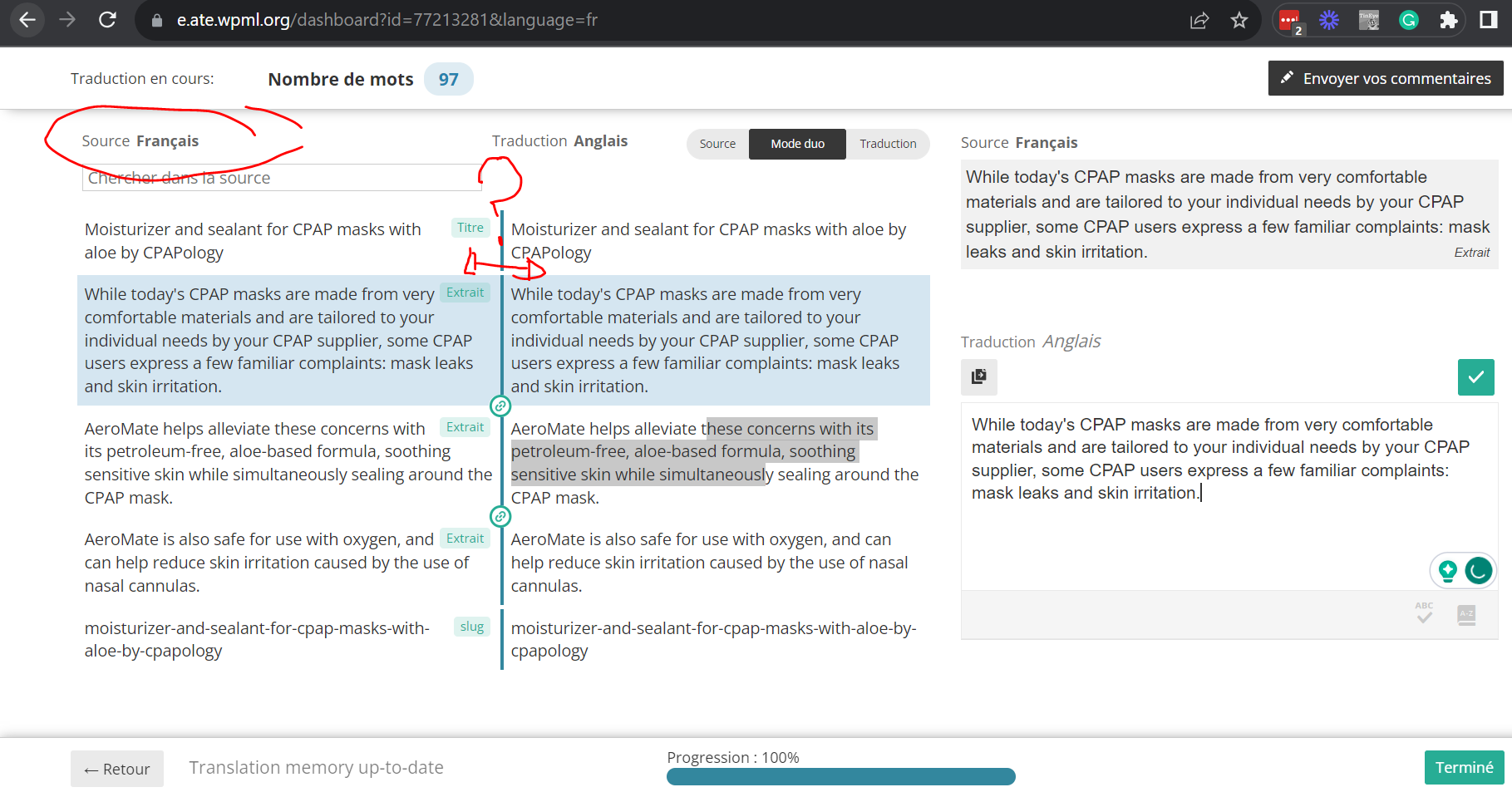
Task: Bookmark this page with star icon
Action: click(1239, 20)
